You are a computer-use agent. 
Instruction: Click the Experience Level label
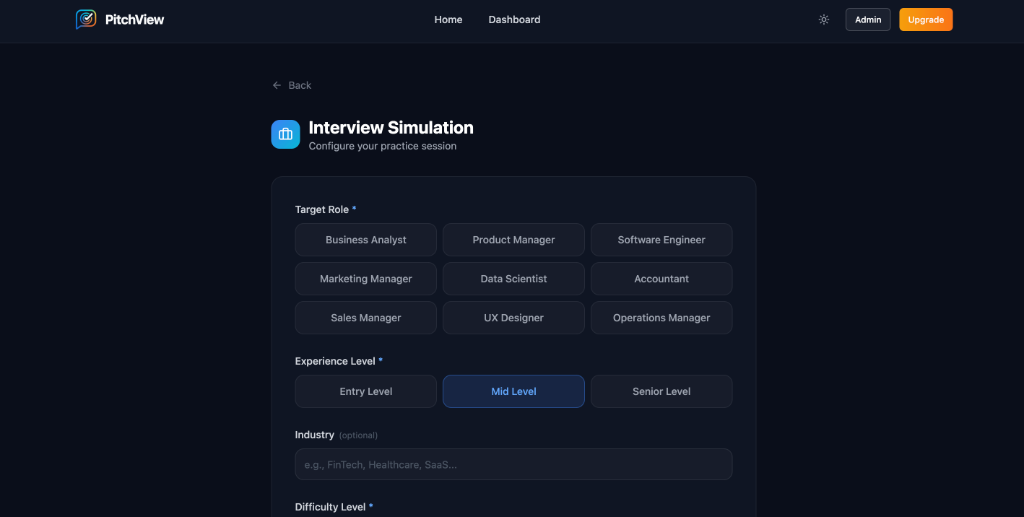point(335,361)
